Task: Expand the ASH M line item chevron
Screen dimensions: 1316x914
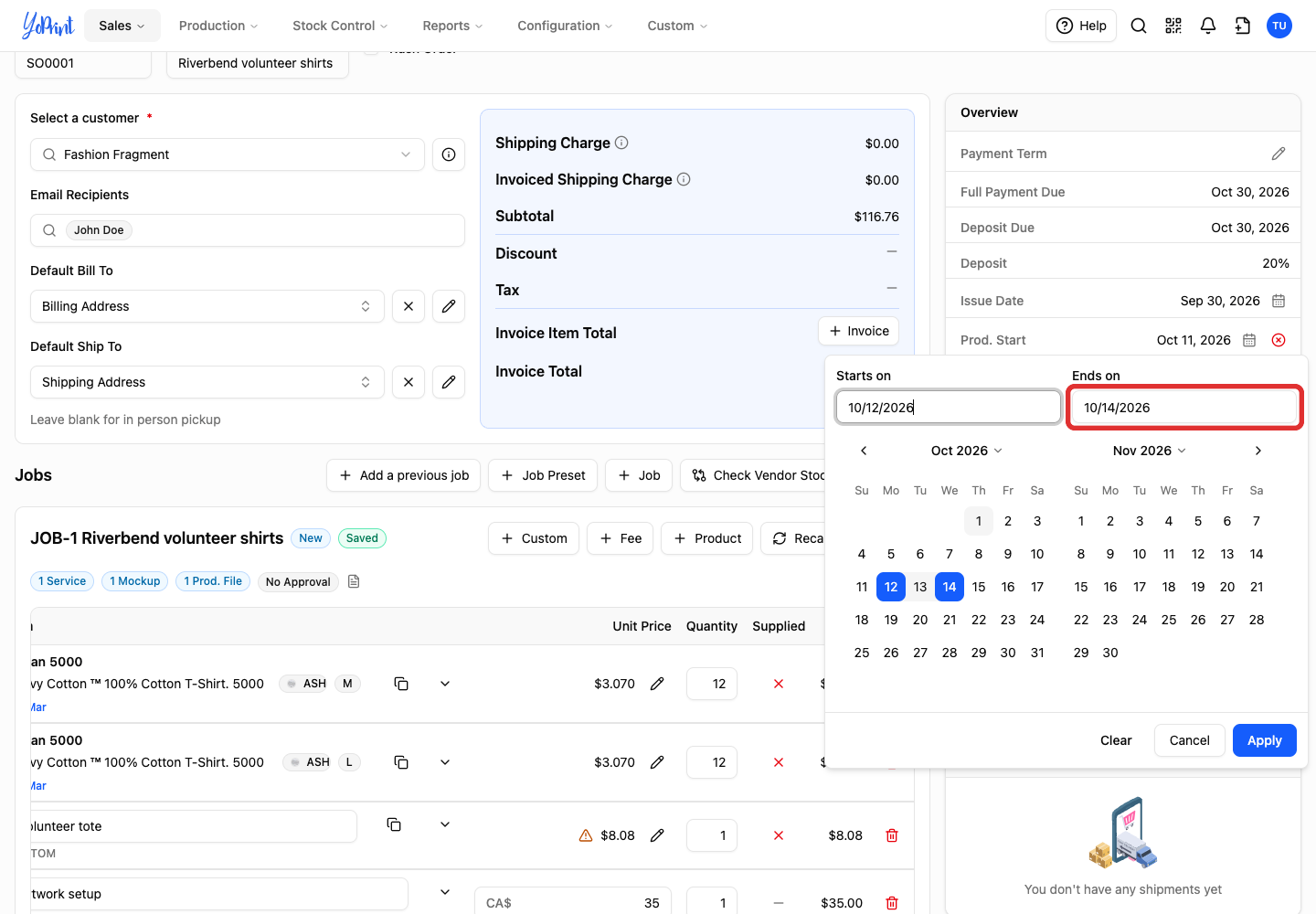Action: [445, 684]
